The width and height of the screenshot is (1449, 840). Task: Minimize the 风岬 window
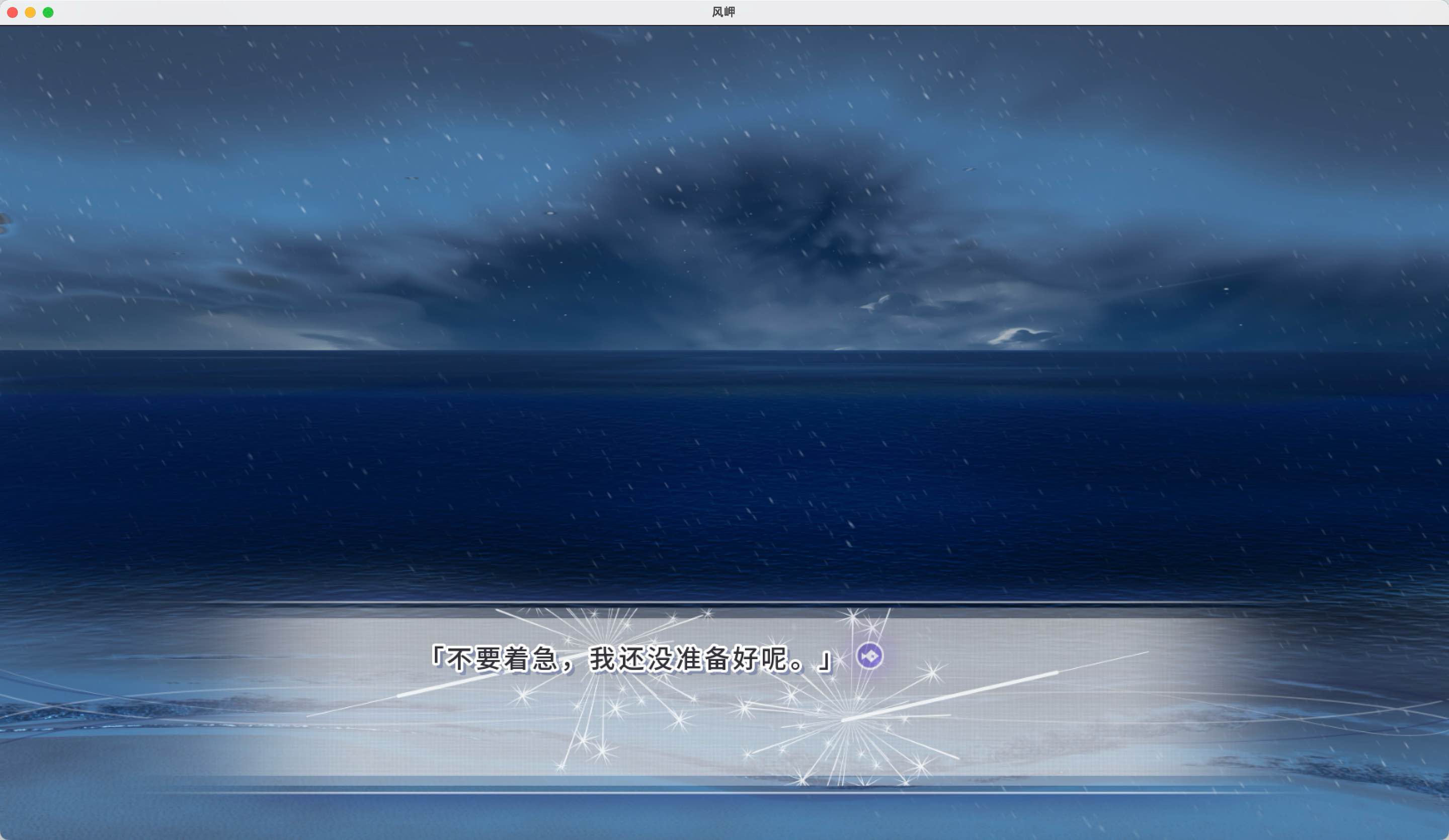click(x=31, y=12)
